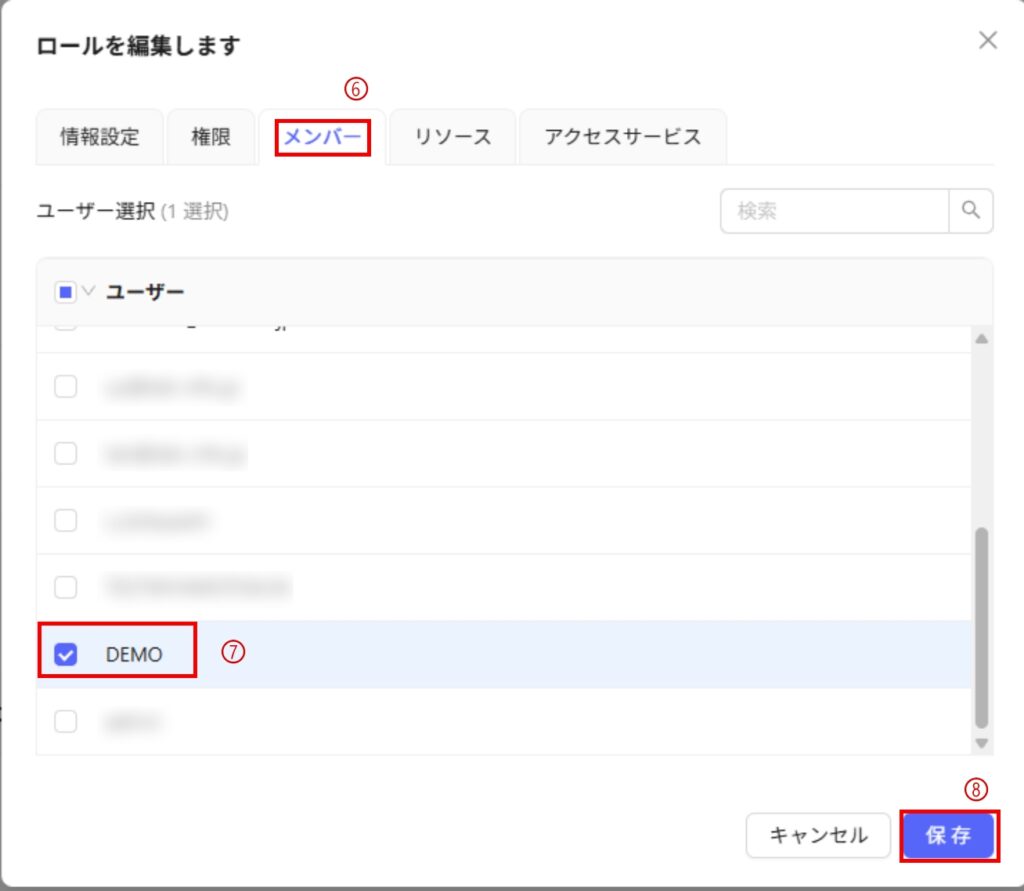Focus the 検索 search input field
Screen dimensions: 1024x891
click(834, 211)
